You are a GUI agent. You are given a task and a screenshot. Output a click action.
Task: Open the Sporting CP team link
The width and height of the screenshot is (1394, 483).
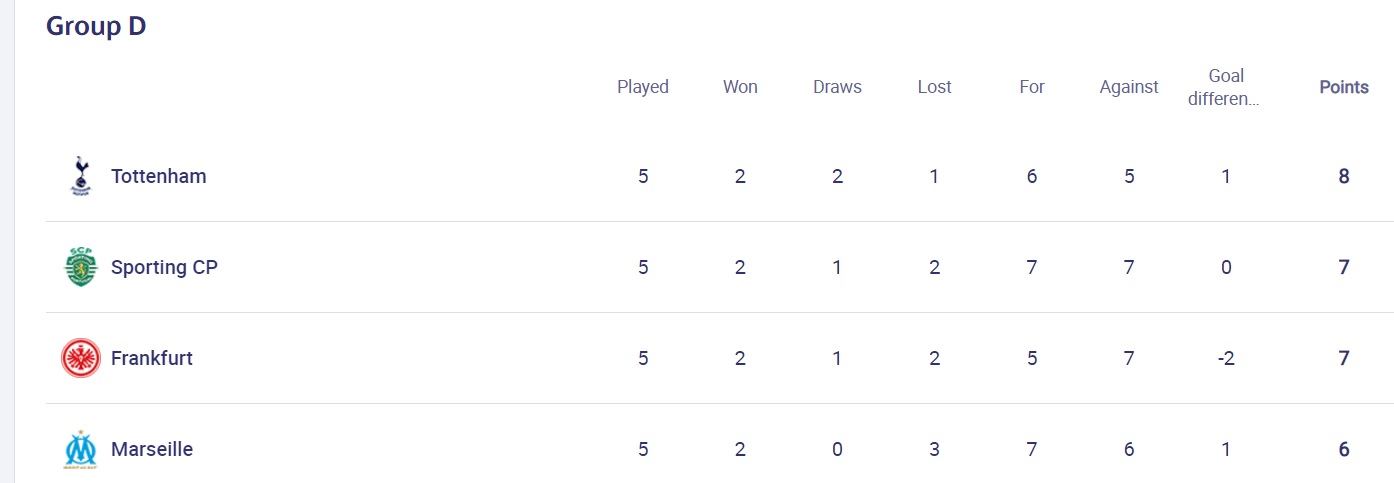(164, 267)
